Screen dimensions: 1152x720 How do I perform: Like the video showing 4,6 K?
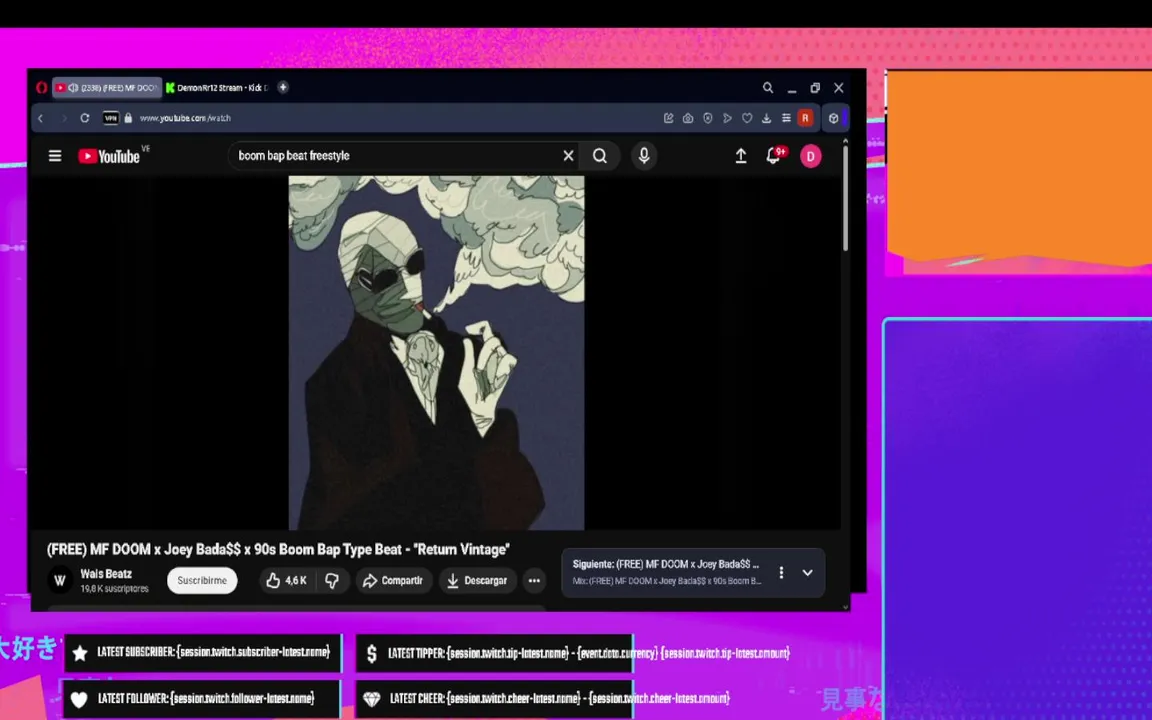click(287, 580)
